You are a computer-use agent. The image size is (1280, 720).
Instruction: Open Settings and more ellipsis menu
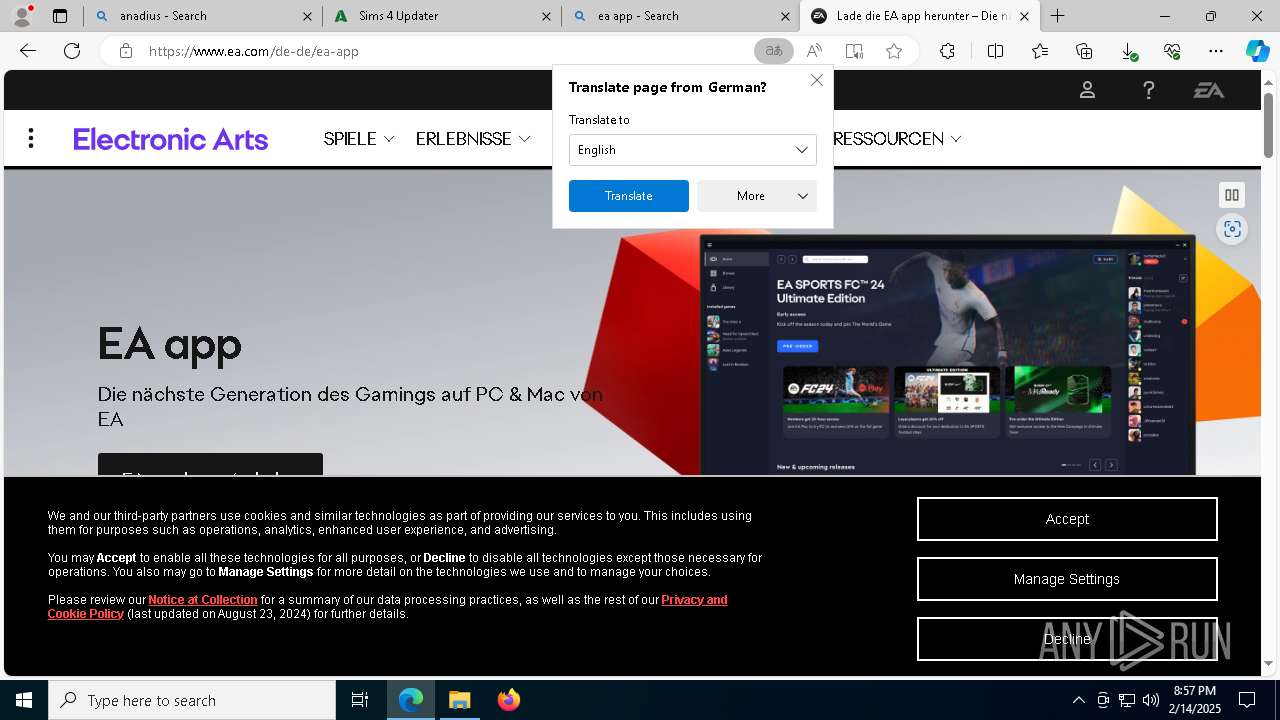click(x=1216, y=51)
